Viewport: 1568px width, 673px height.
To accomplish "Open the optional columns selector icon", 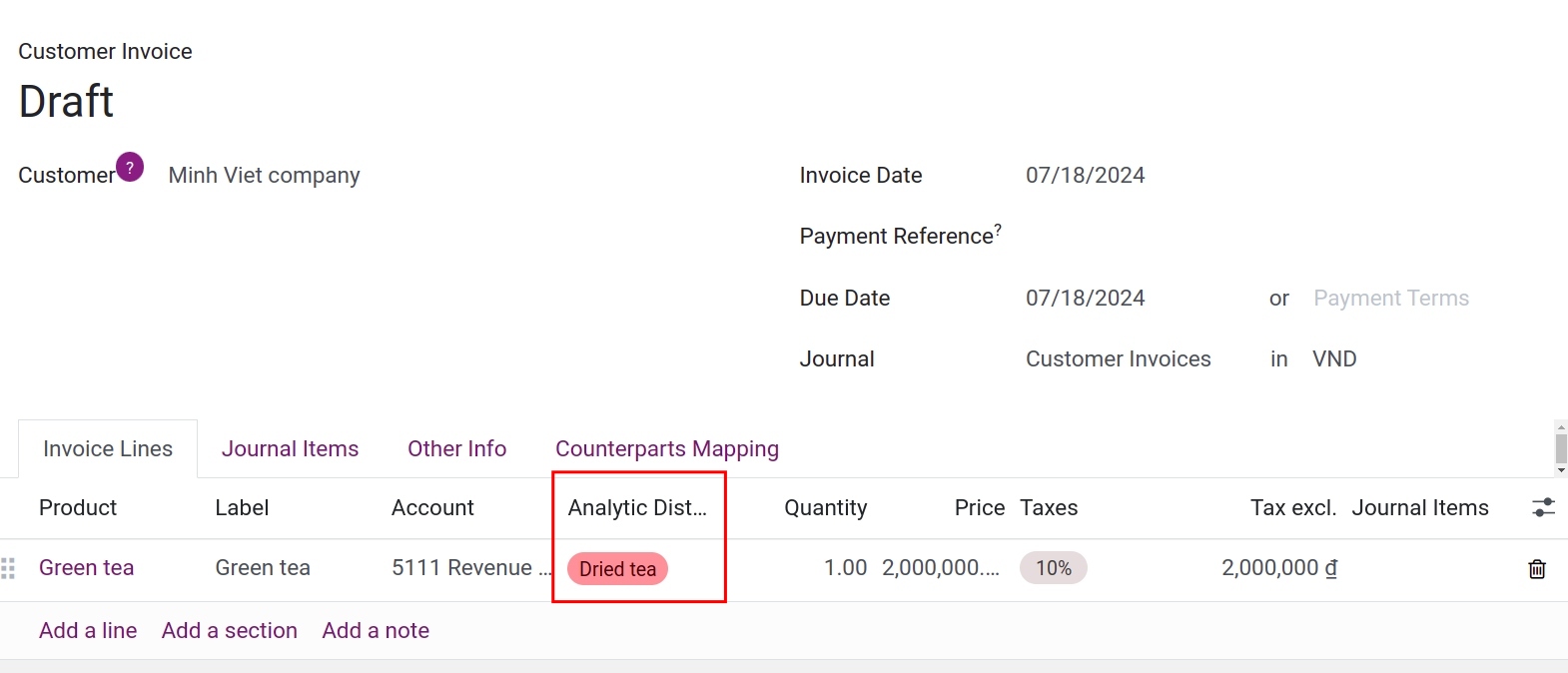I will (1544, 507).
